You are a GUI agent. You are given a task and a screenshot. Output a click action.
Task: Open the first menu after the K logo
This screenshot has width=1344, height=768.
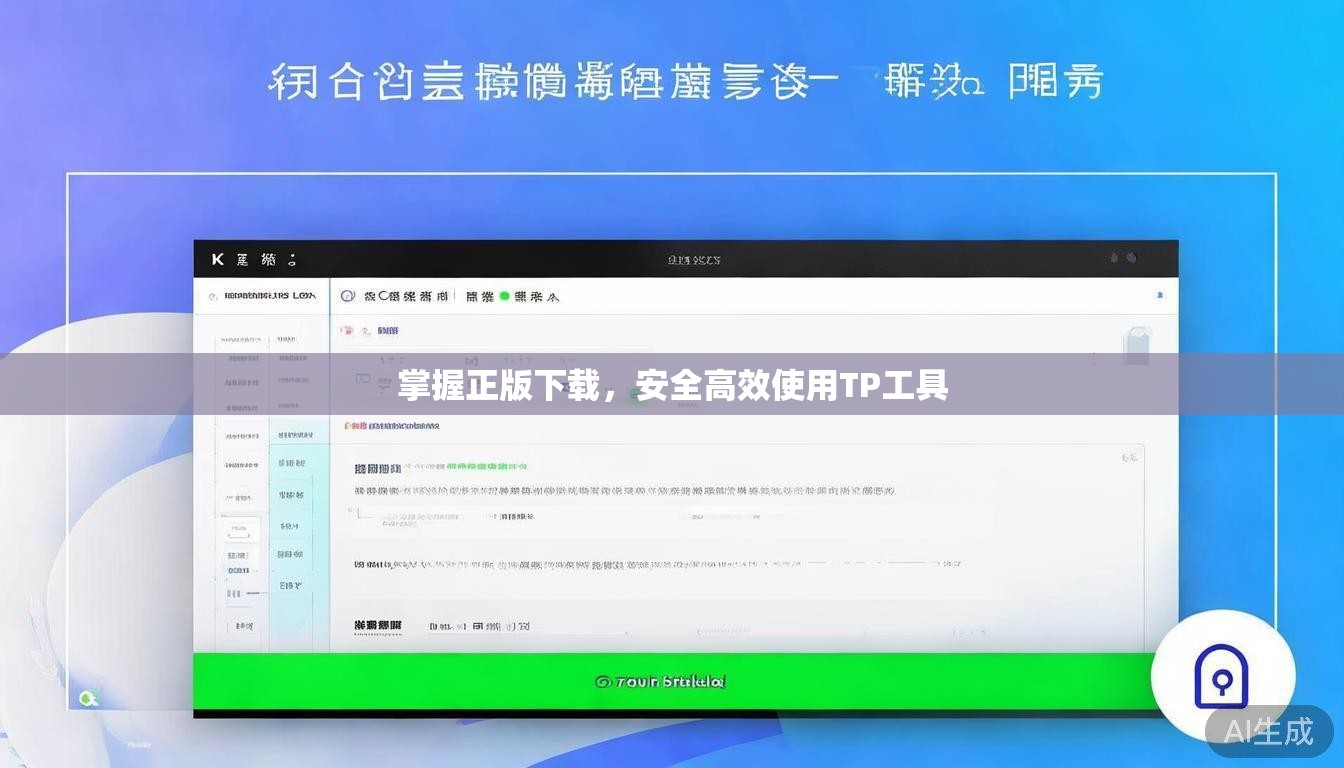click(x=242, y=259)
